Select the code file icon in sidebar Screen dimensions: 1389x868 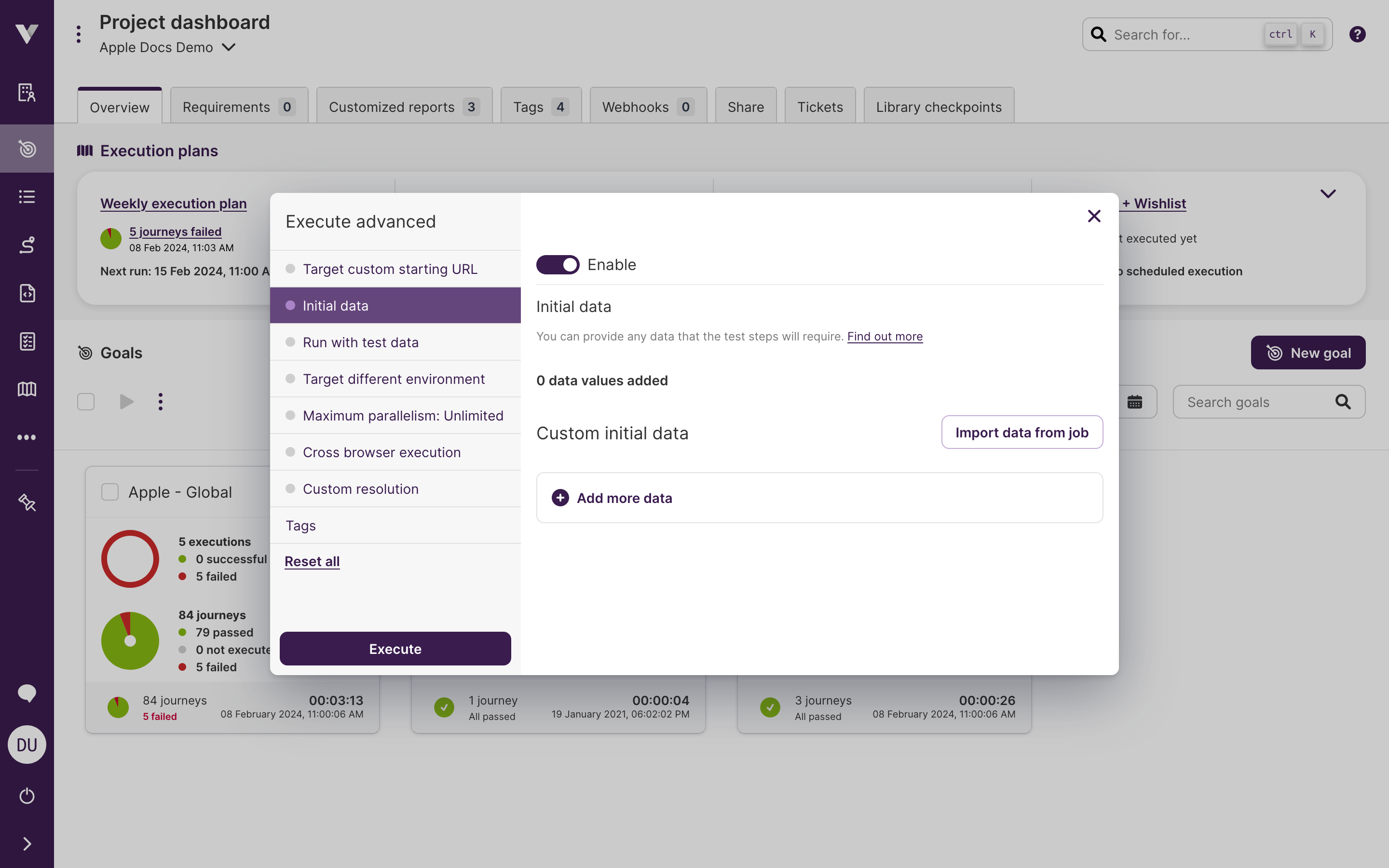click(x=27, y=293)
